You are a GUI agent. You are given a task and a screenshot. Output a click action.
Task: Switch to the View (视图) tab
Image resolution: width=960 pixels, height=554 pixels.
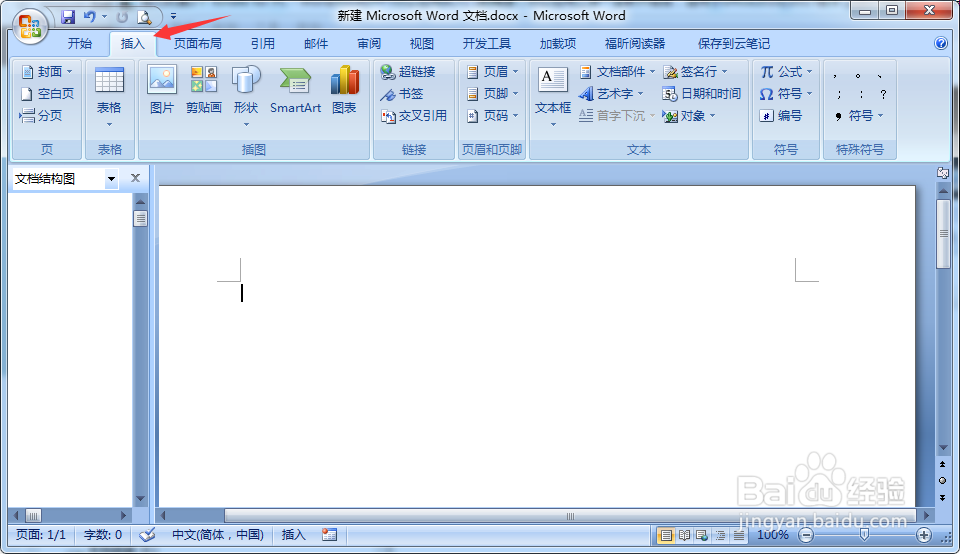pyautogui.click(x=422, y=43)
